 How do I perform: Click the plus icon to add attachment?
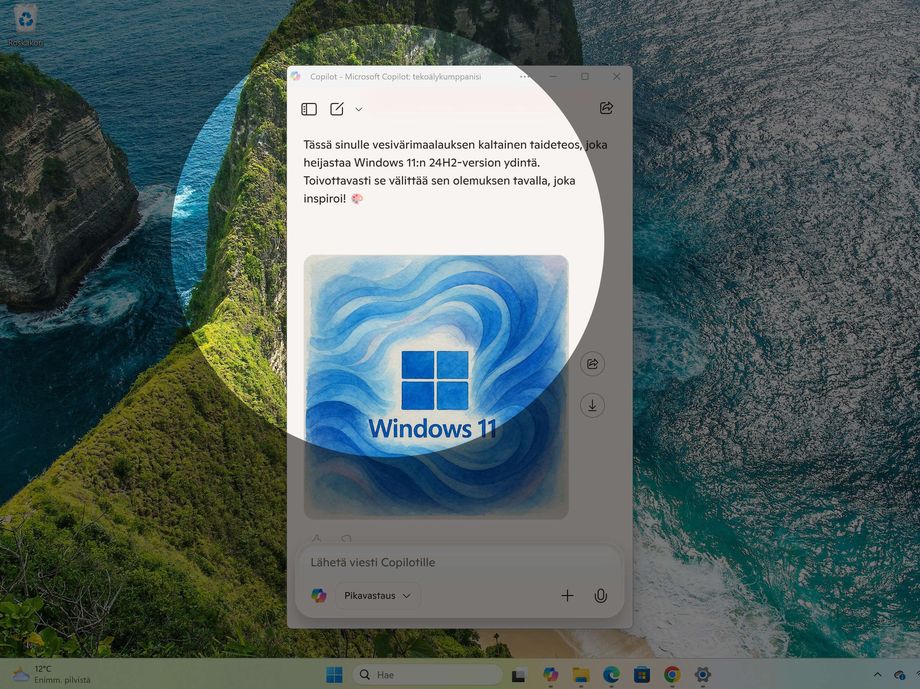coord(567,596)
